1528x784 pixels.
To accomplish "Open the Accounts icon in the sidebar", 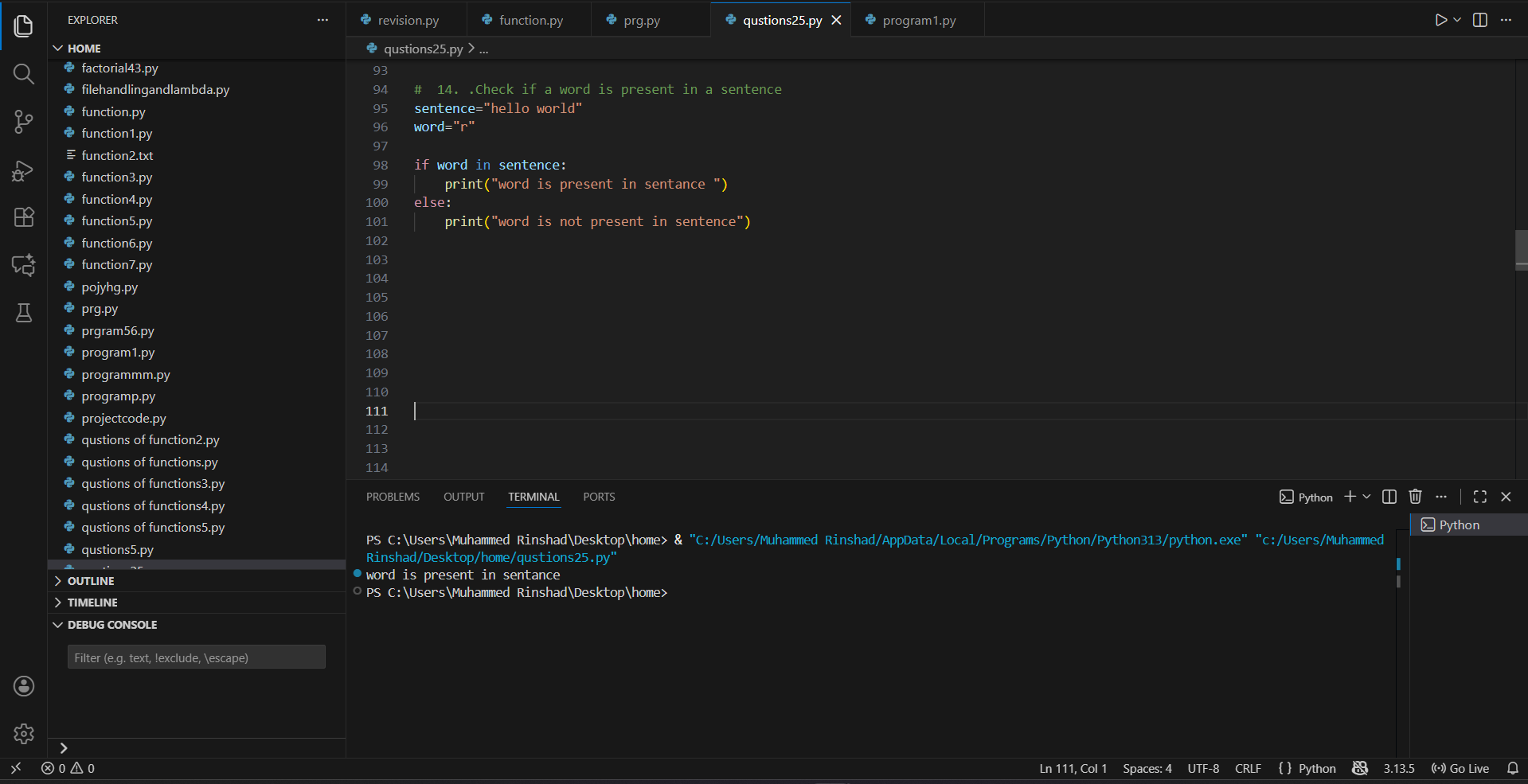I will [23, 686].
